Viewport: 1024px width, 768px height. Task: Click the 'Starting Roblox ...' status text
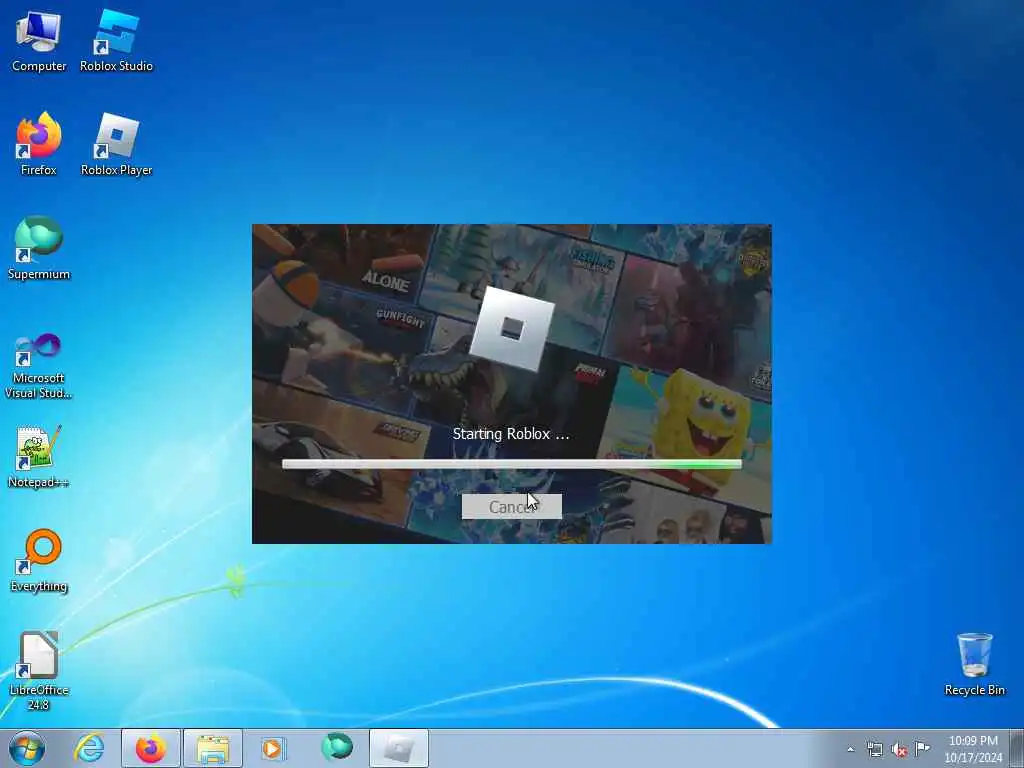pos(511,434)
